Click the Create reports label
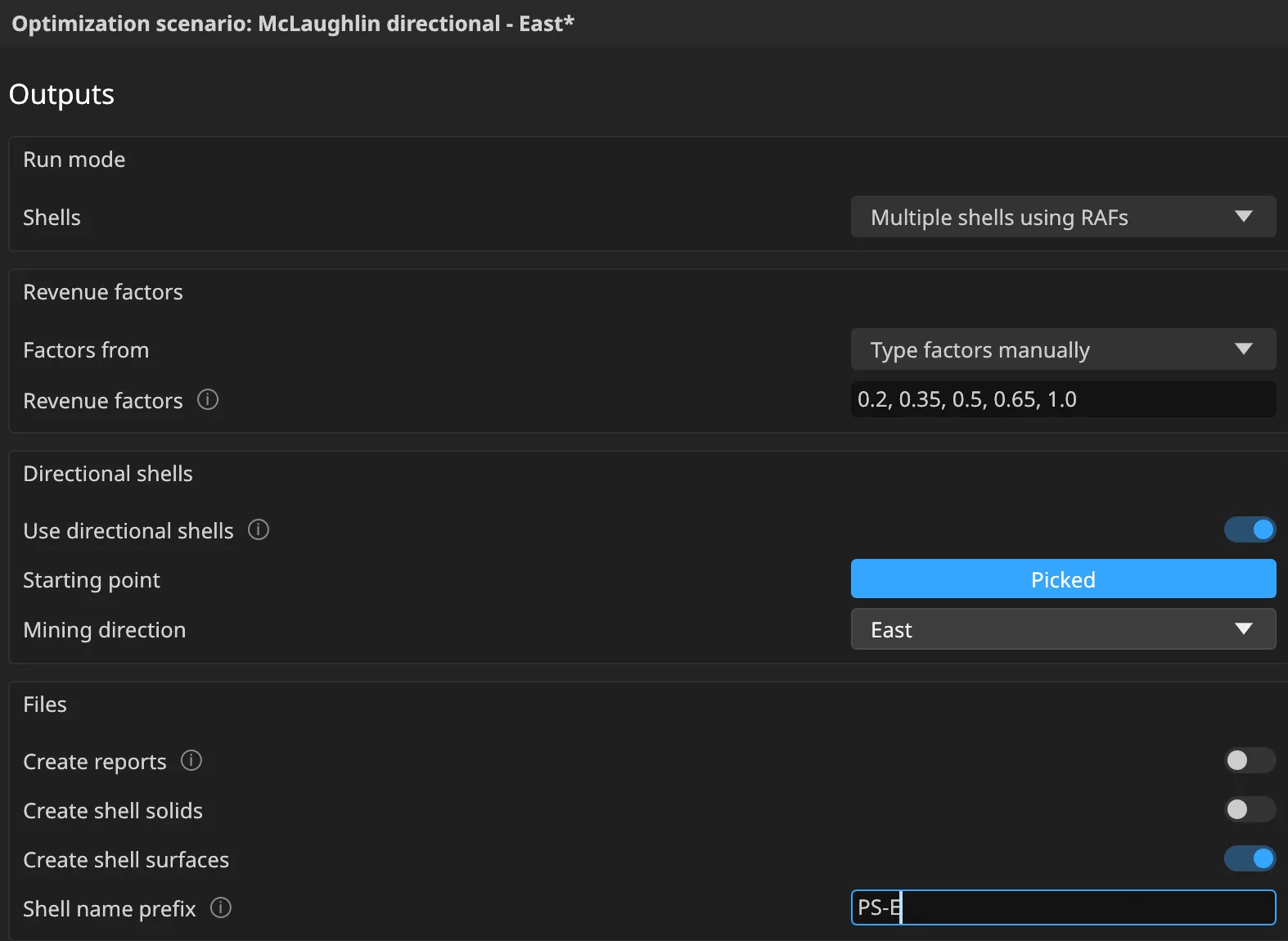Screen dimensions: 1288x941 pos(95,762)
